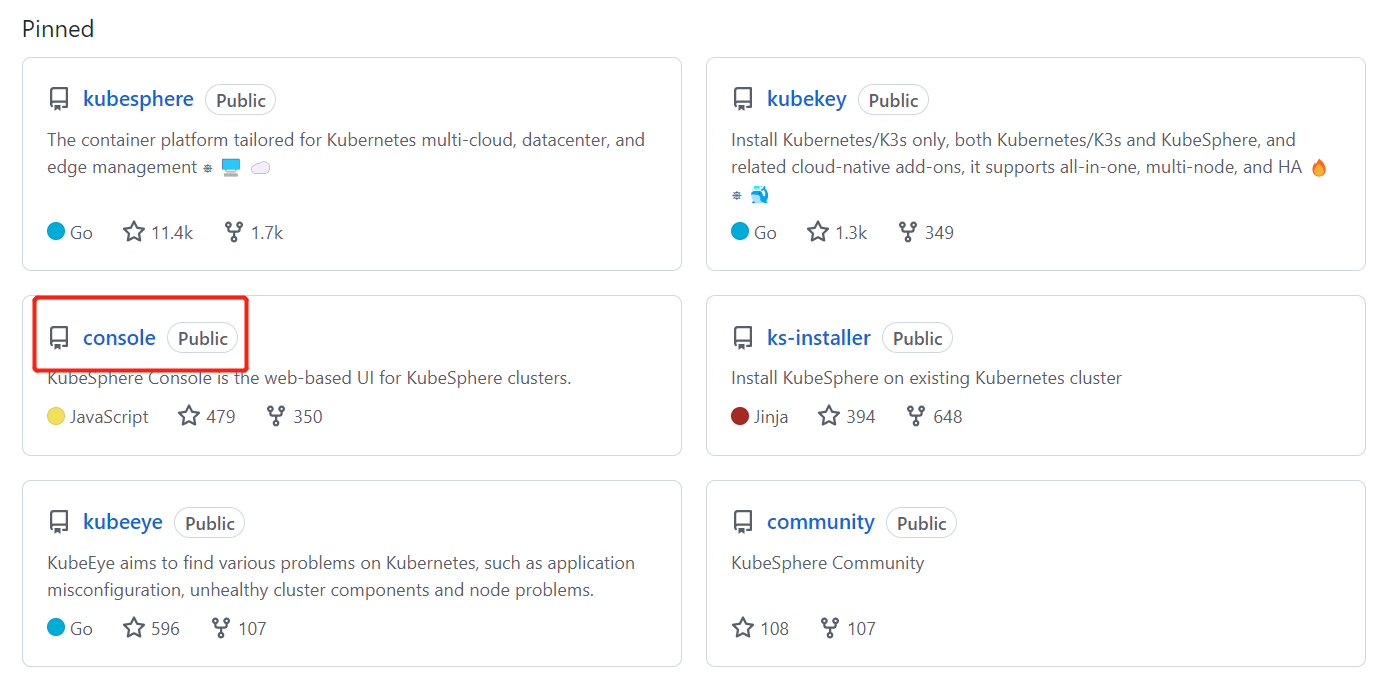Click the fork icon on the community card
1390x682 pixels.
tap(829, 627)
